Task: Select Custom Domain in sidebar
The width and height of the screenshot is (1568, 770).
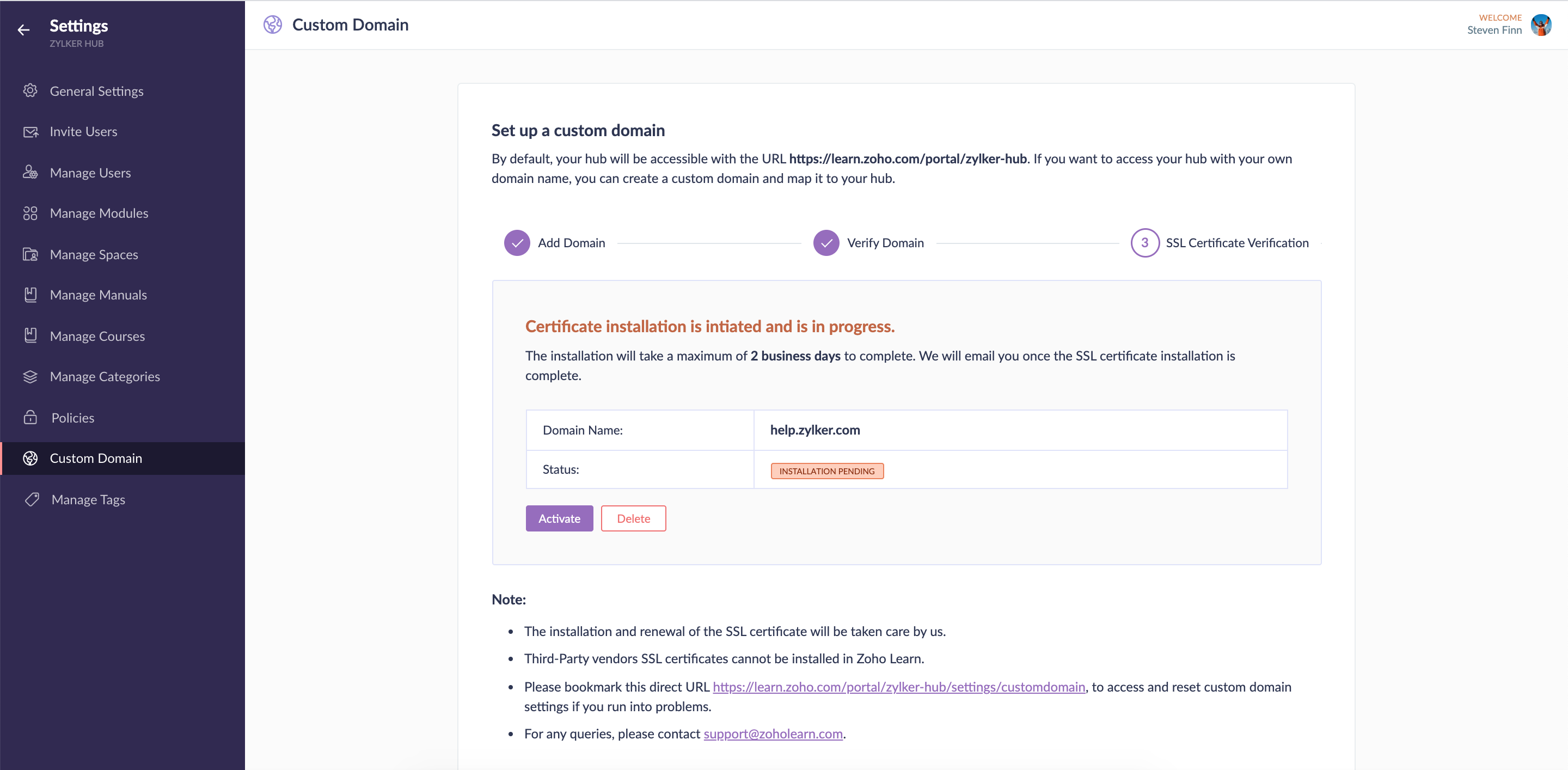Action: pos(96,458)
